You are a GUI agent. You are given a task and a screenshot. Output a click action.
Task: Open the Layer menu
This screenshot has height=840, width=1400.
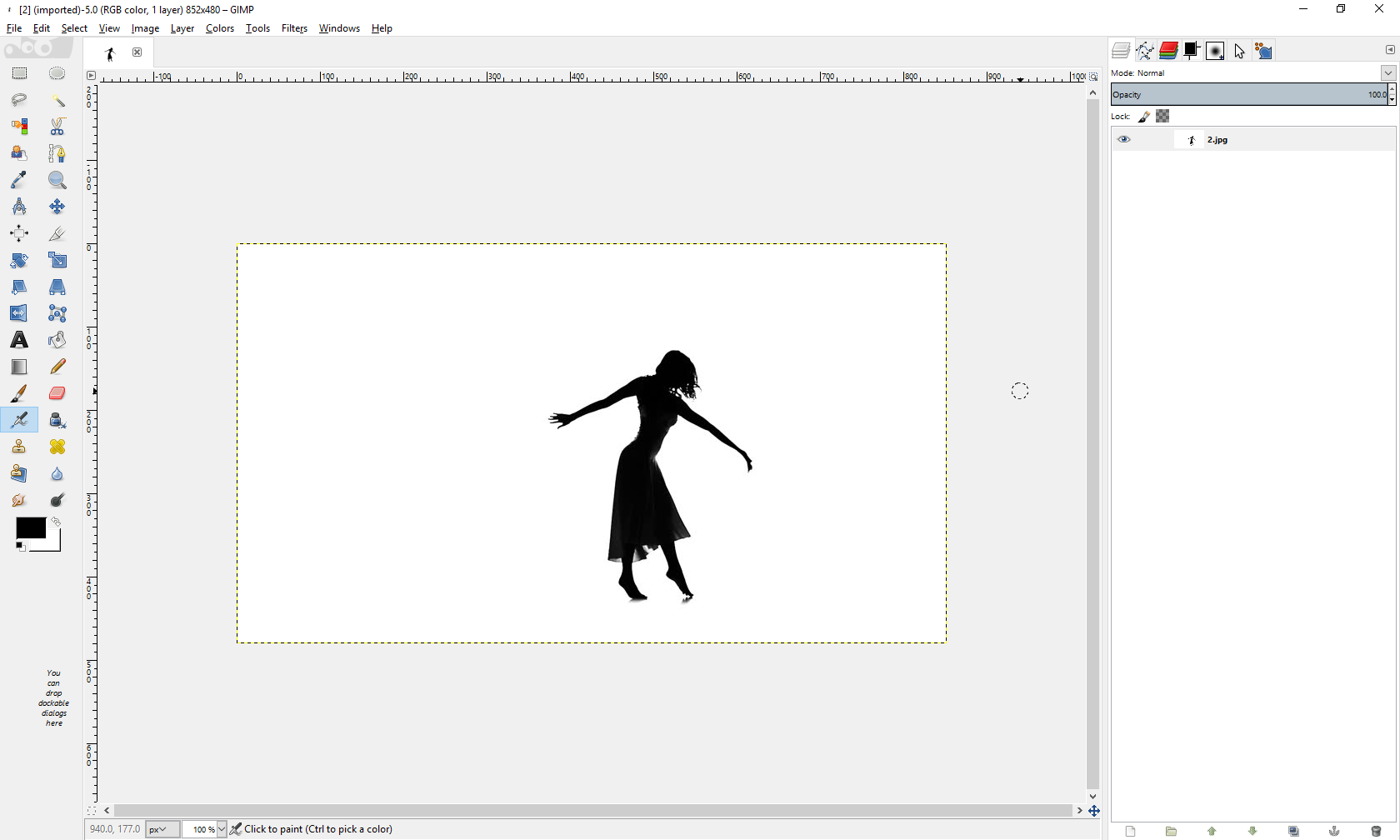tap(182, 28)
